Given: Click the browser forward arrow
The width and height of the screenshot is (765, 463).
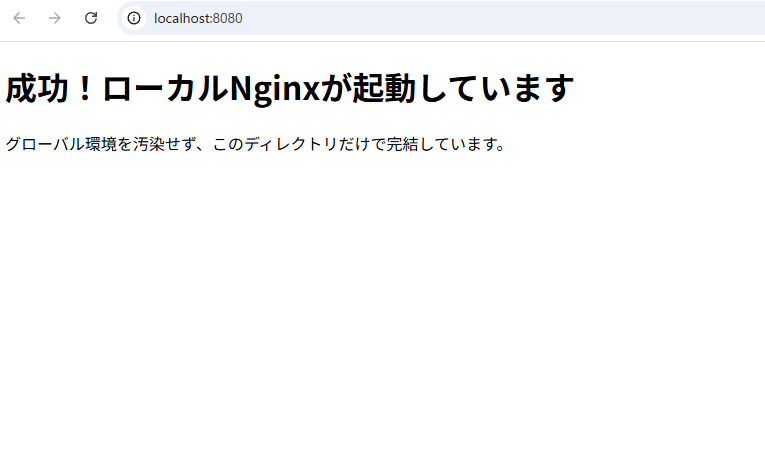Looking at the screenshot, I should tap(55, 18).
